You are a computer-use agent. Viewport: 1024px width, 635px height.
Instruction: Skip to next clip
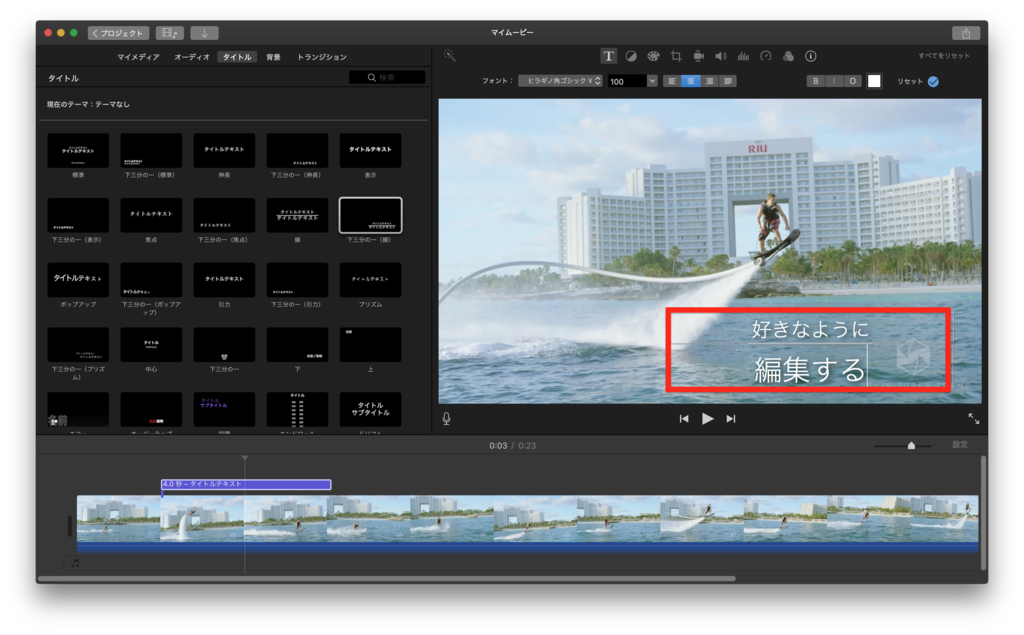(x=731, y=419)
